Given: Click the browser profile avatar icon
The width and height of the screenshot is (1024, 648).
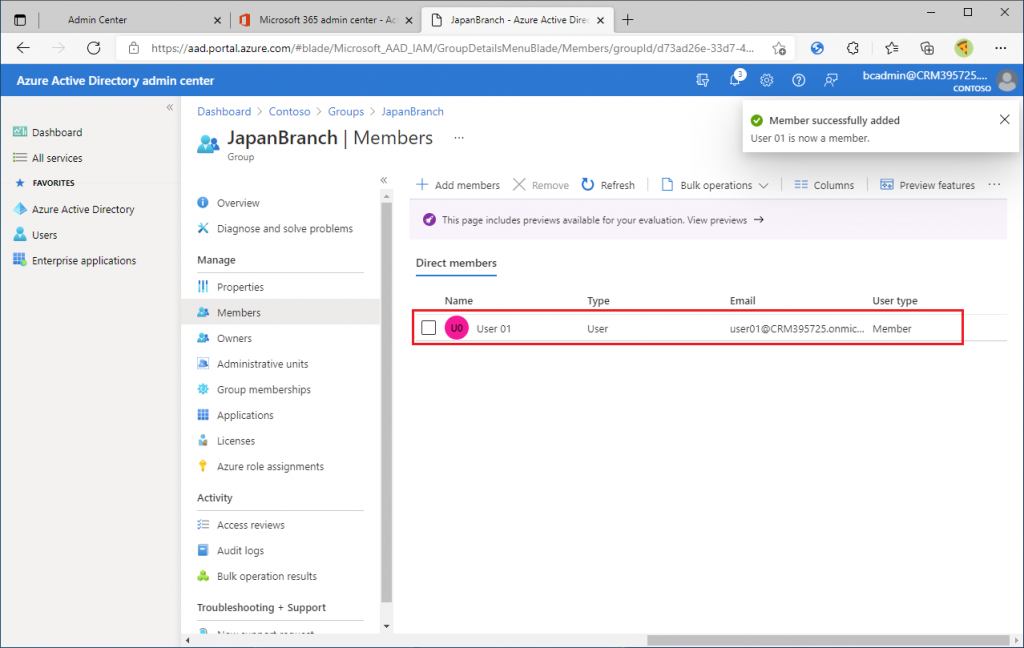Looking at the screenshot, I should (963, 48).
